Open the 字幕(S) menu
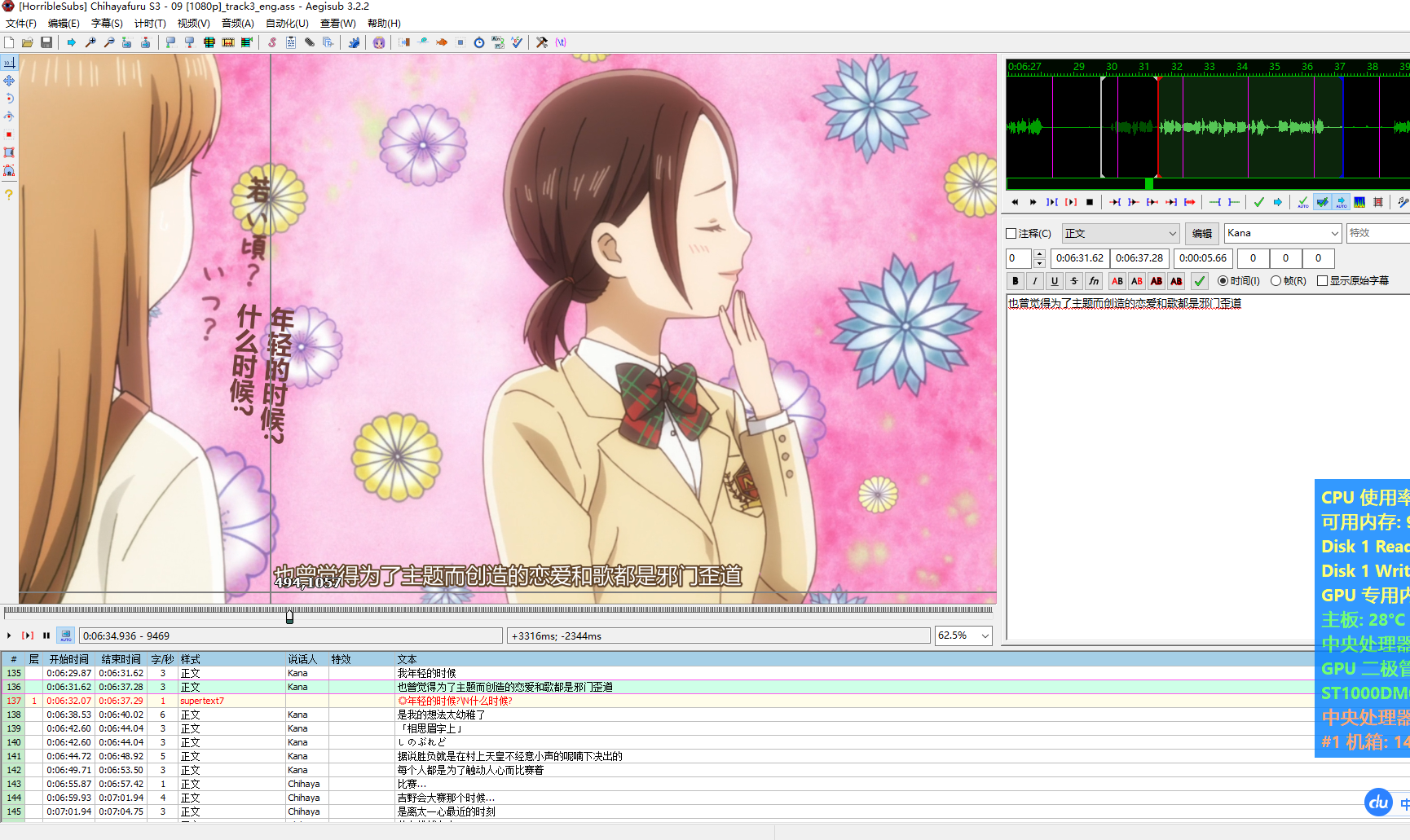Image resolution: width=1410 pixels, height=840 pixels. [107, 24]
